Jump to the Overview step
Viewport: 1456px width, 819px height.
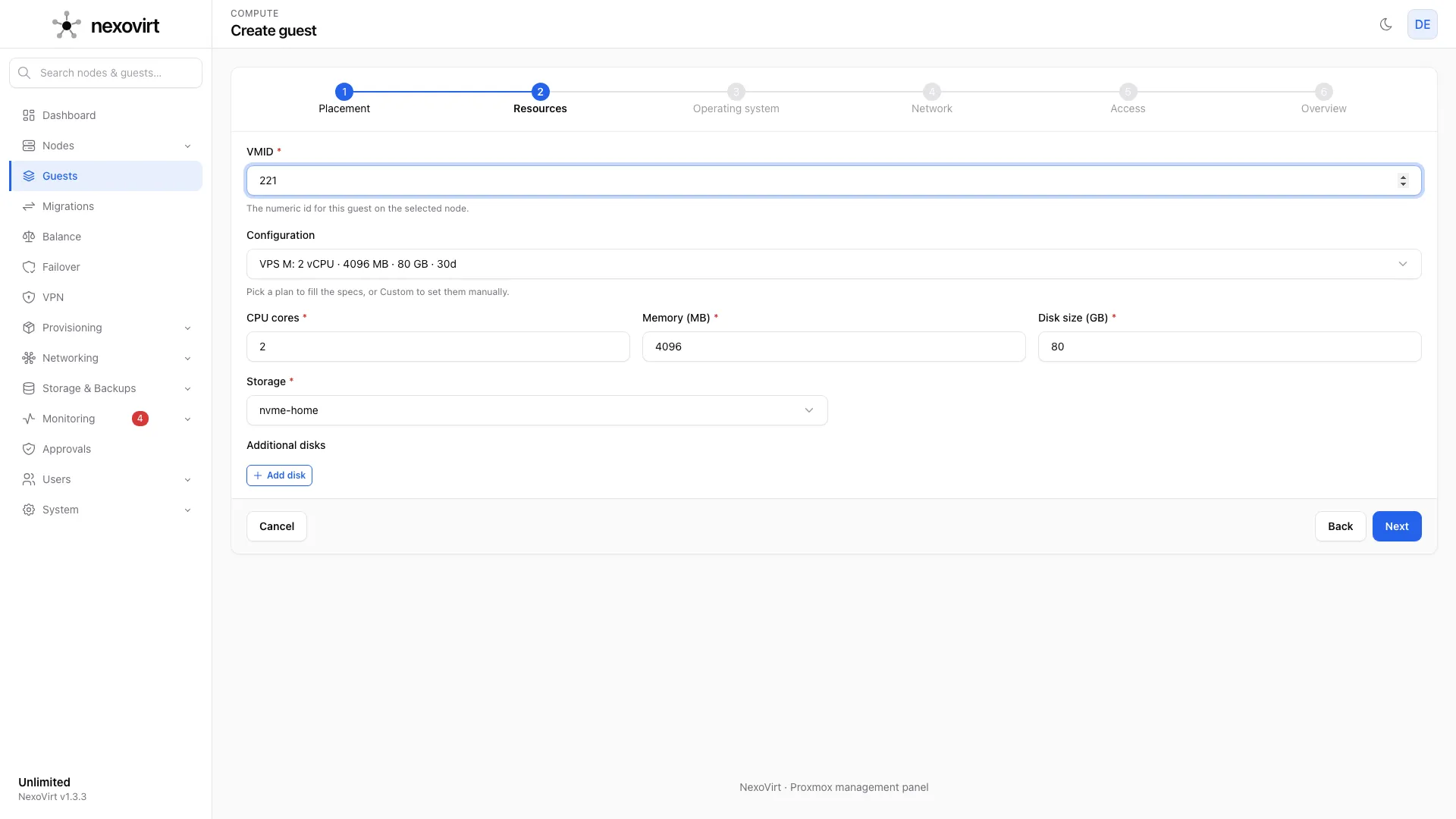pos(1323,99)
